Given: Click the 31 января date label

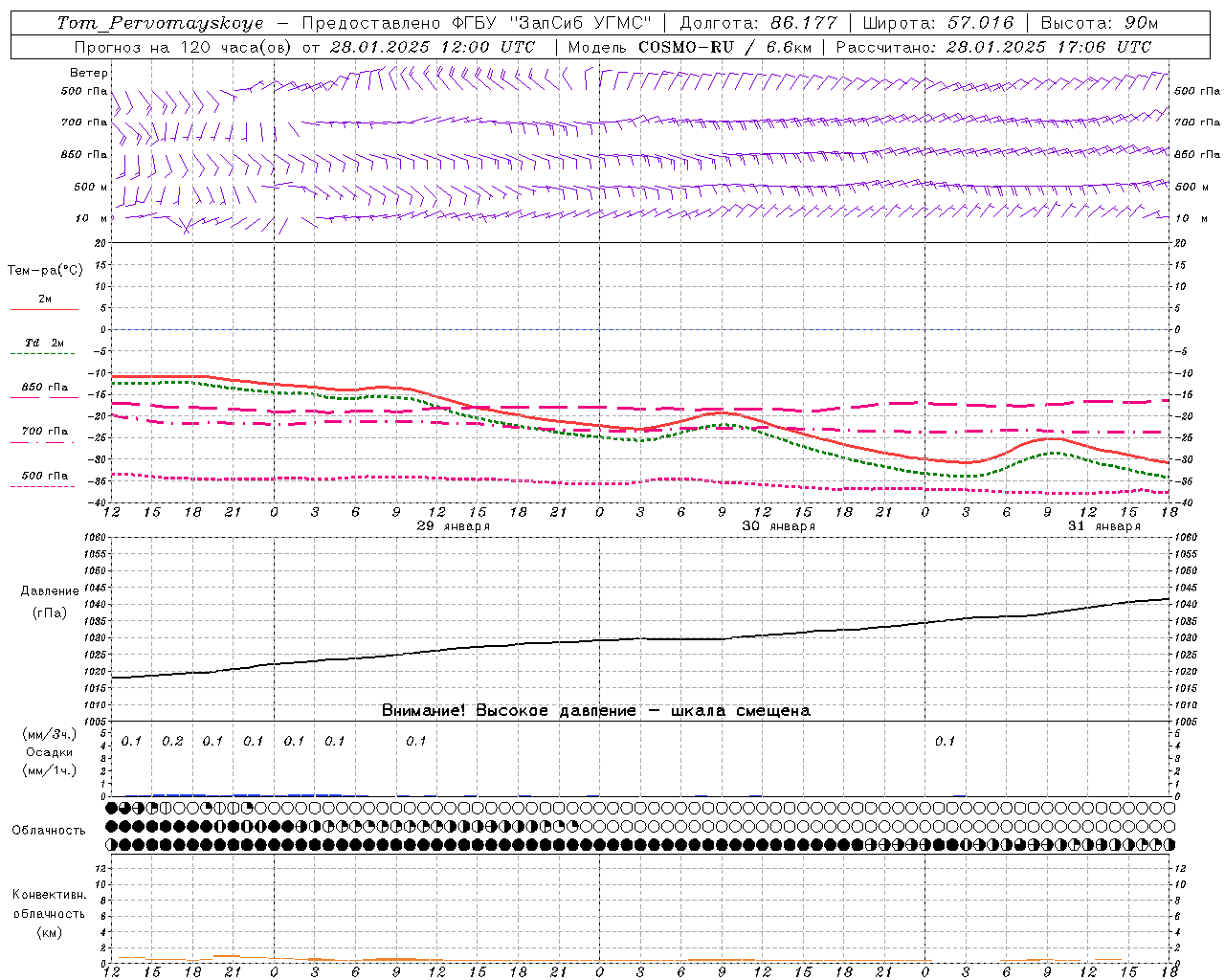Looking at the screenshot, I should (1104, 526).
